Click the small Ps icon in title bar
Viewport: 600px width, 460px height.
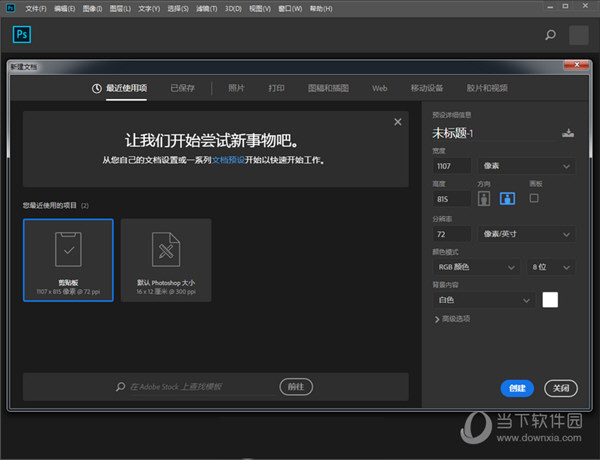(11, 8)
